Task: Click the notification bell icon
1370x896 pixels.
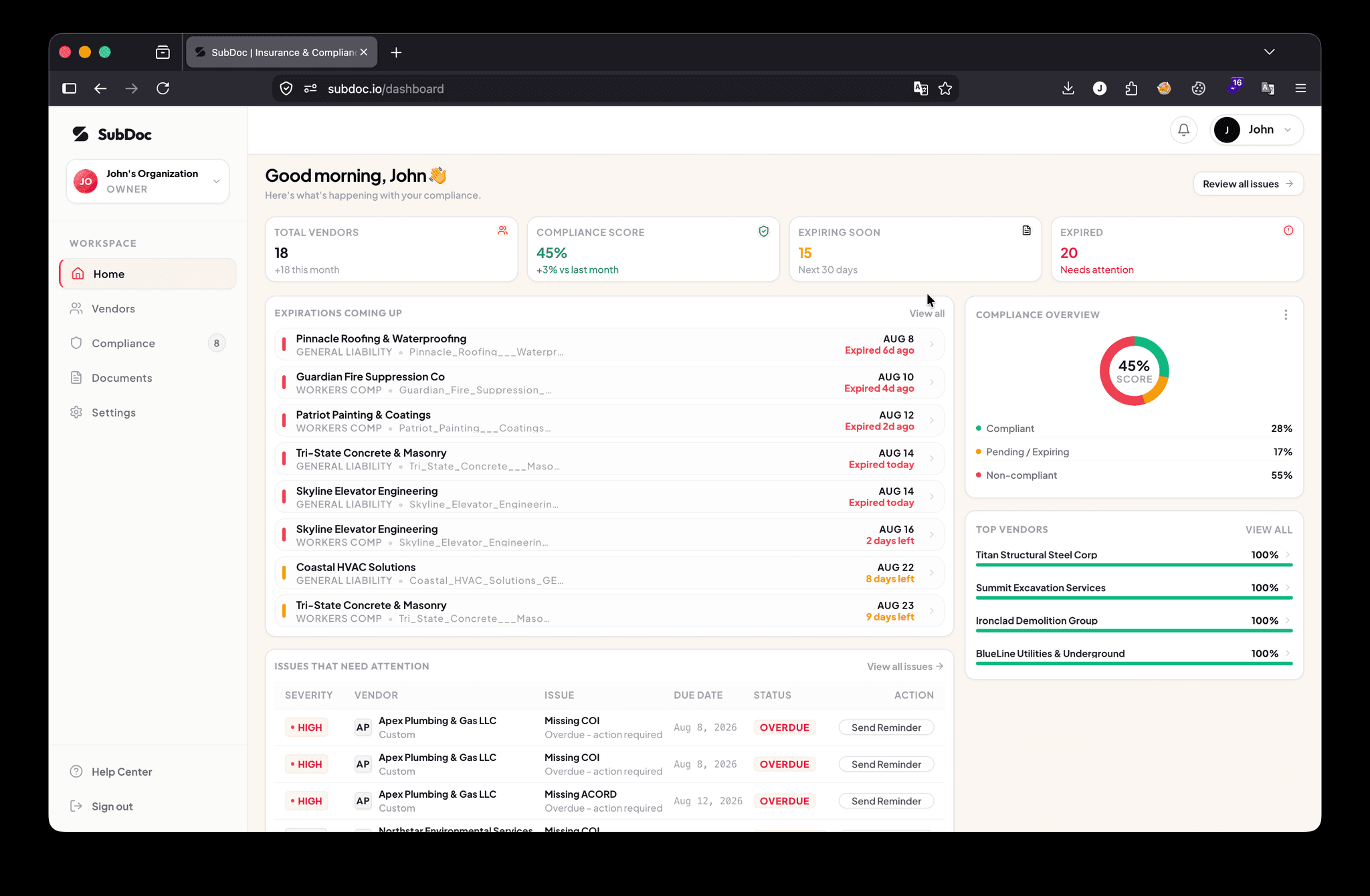Action: 1183,130
